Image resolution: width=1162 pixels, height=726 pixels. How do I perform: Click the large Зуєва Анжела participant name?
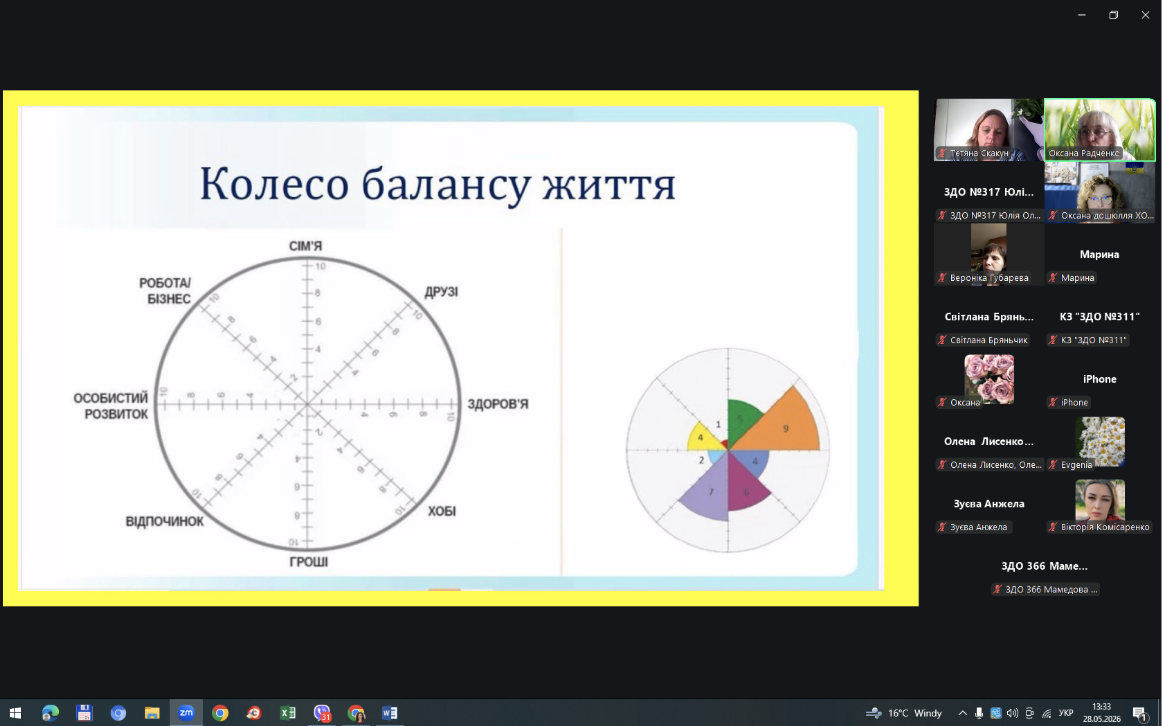click(989, 503)
